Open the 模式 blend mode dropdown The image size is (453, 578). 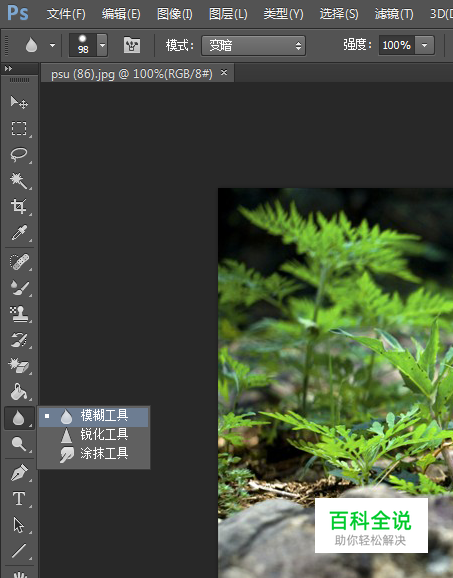coord(253,46)
